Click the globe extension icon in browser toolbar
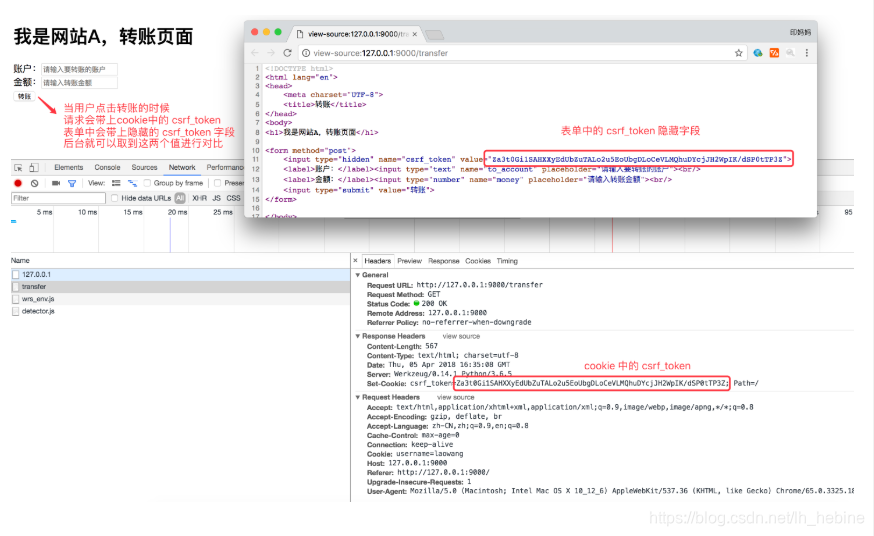 pos(758,53)
